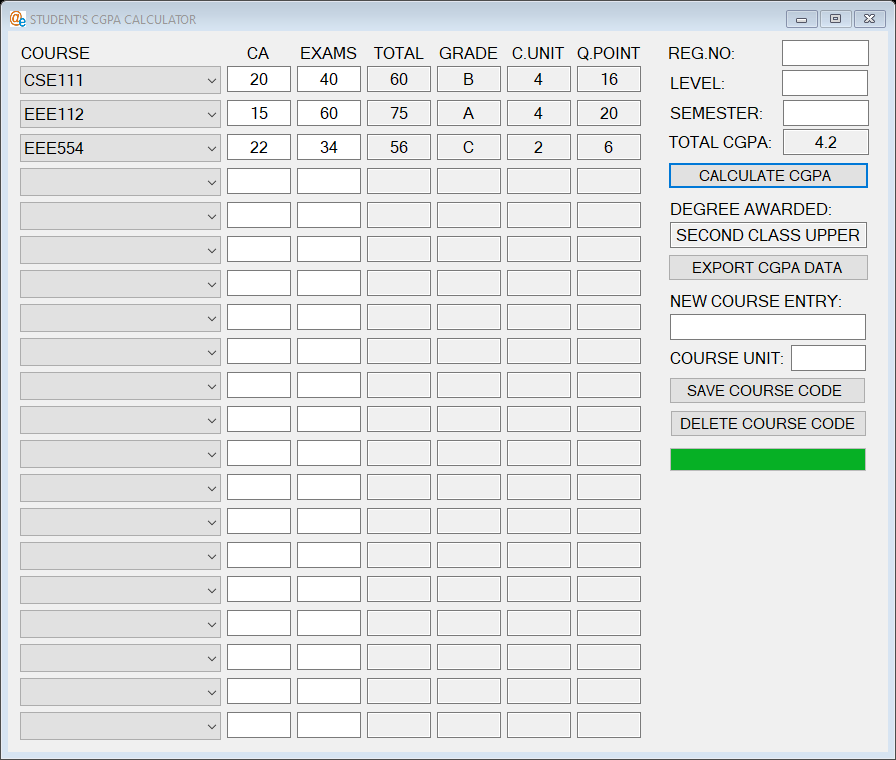Click the app icon in the title bar
Screen dimensions: 896x760
click(x=17, y=19)
